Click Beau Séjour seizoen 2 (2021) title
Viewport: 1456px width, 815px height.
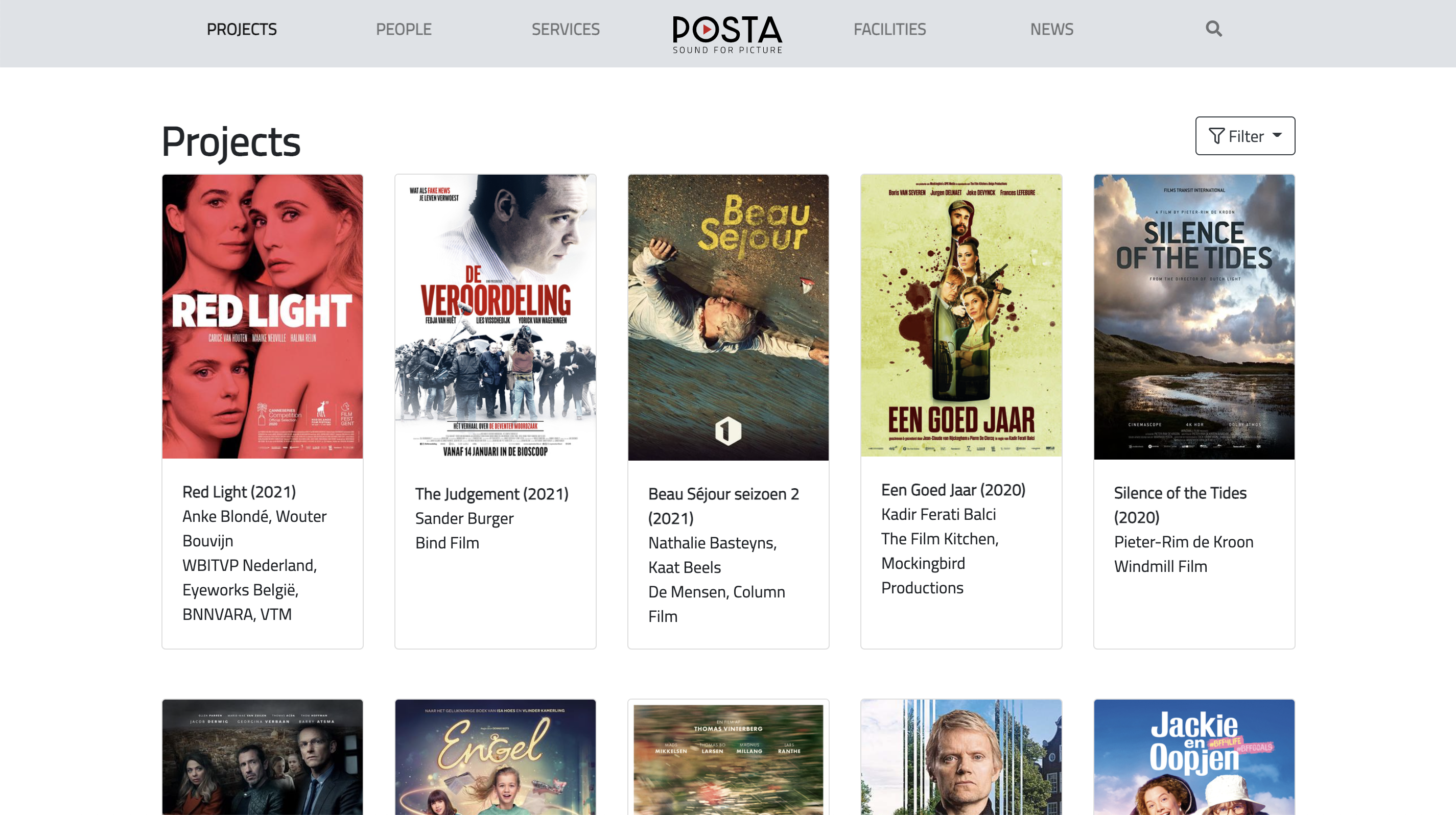[x=723, y=506]
